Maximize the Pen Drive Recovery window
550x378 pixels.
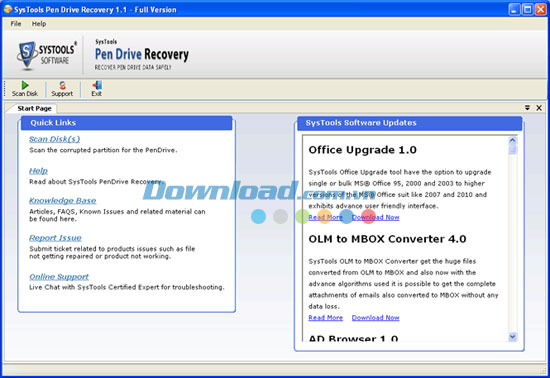click(528, 9)
